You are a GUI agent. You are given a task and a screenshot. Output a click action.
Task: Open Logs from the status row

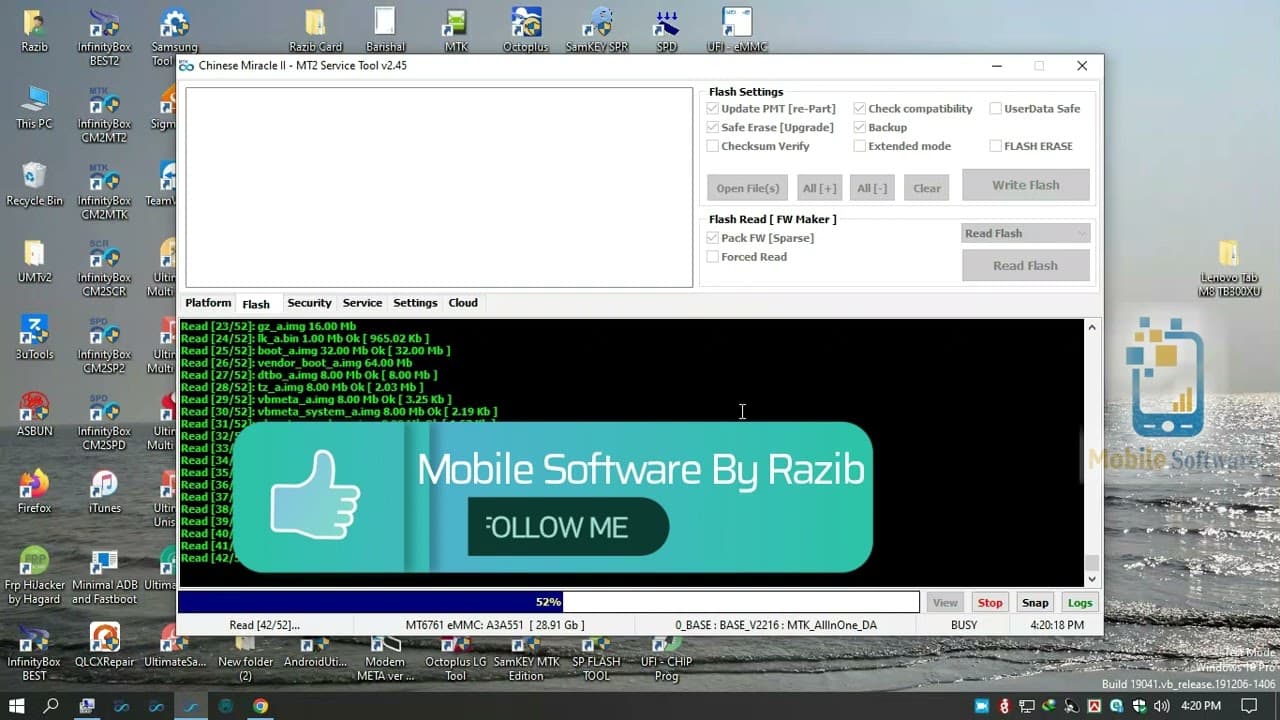(x=1080, y=603)
